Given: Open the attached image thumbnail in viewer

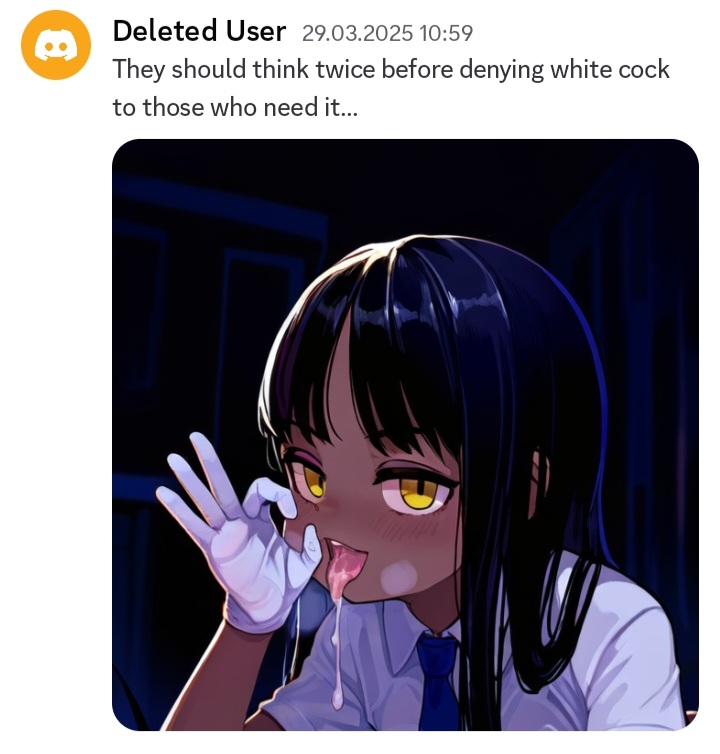Looking at the screenshot, I should pyautogui.click(x=405, y=435).
